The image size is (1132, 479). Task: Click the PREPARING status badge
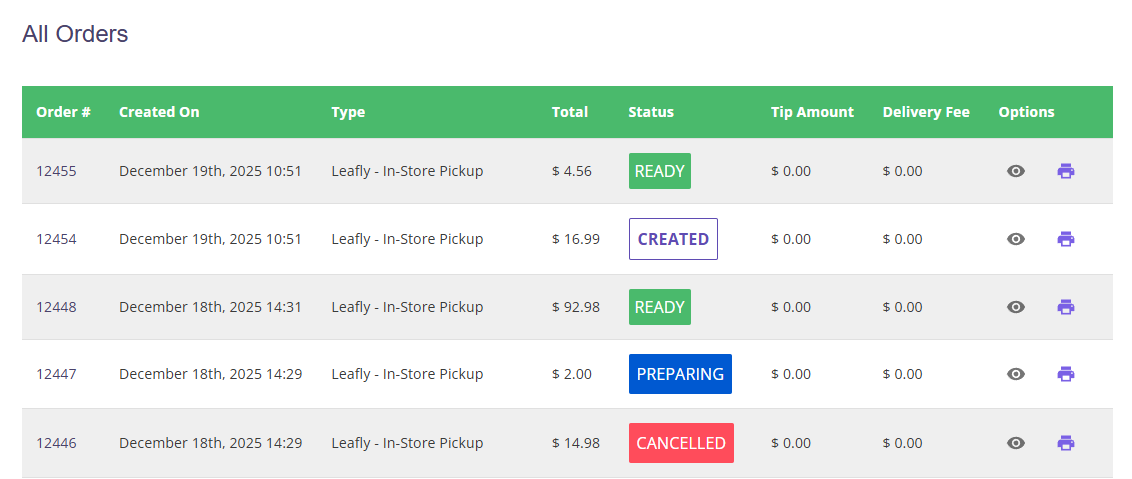click(x=680, y=374)
